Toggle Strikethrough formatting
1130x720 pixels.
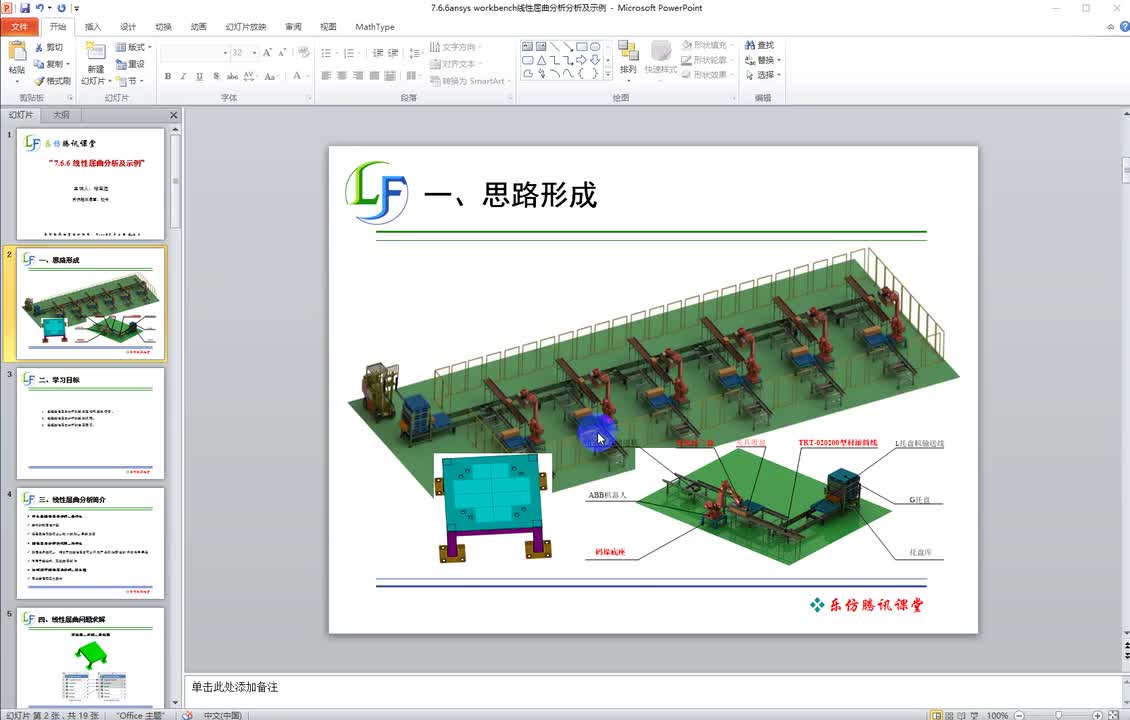click(x=232, y=76)
